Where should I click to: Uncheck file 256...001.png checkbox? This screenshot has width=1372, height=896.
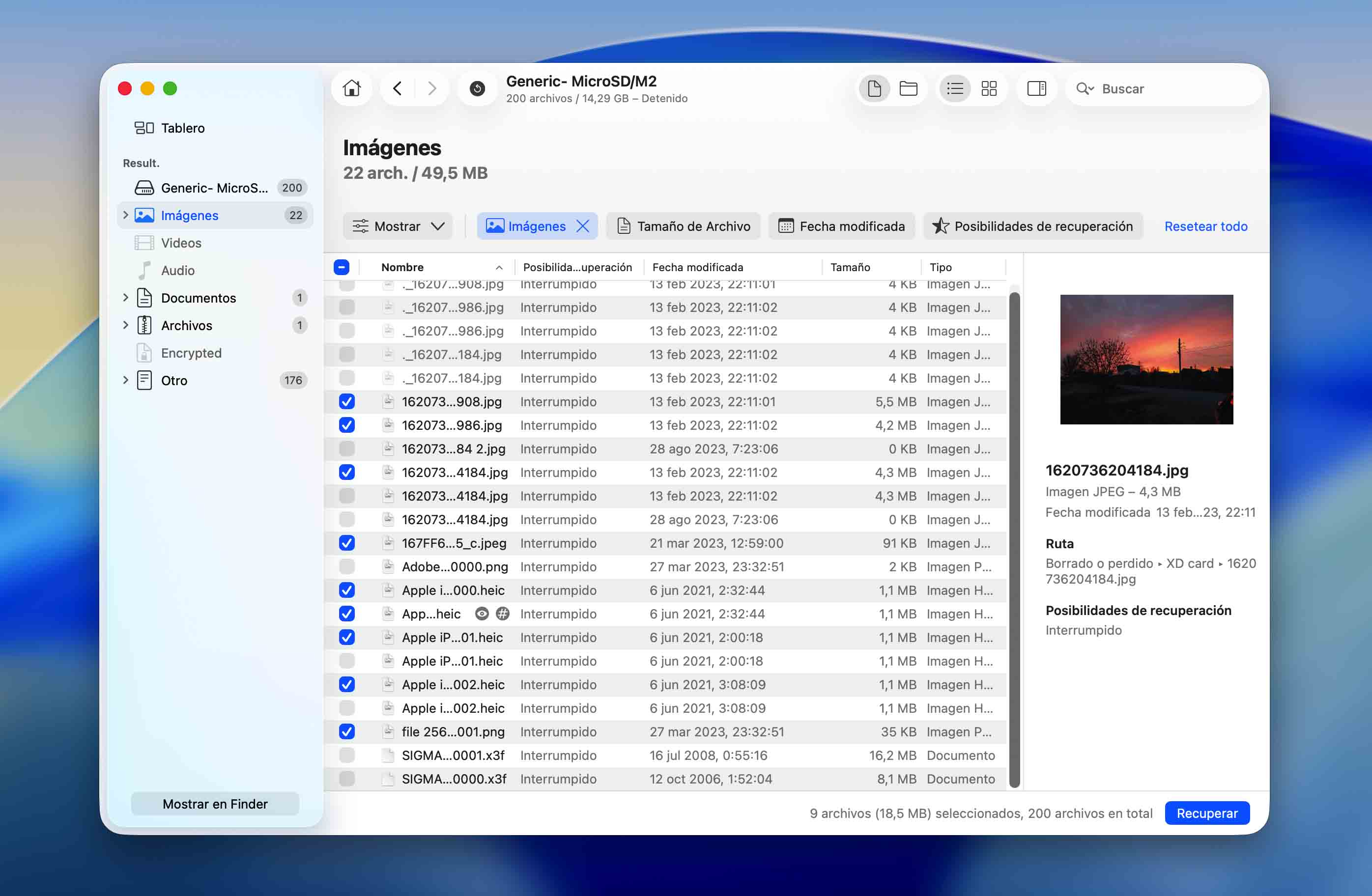[x=346, y=732]
